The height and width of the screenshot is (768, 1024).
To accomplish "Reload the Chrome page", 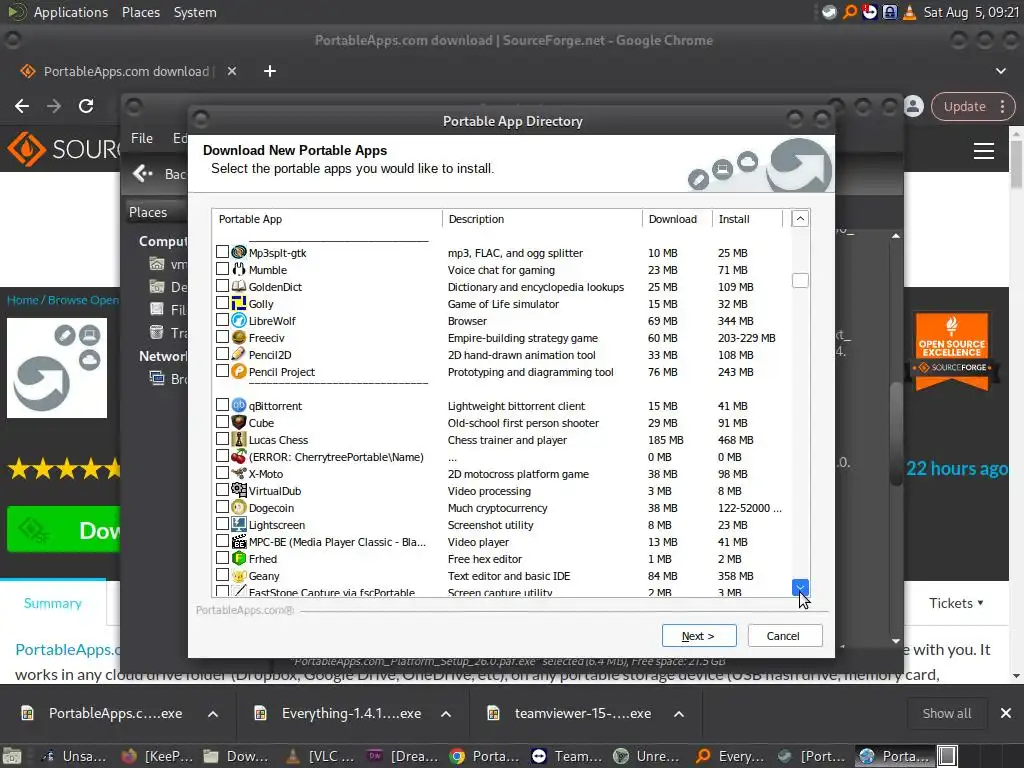I will [86, 106].
